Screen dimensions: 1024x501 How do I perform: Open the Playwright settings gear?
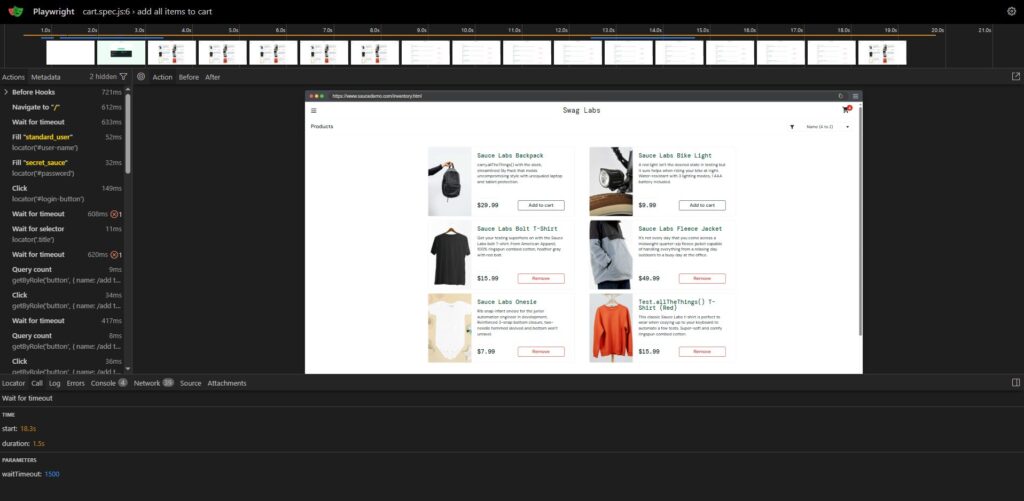coord(1012,11)
